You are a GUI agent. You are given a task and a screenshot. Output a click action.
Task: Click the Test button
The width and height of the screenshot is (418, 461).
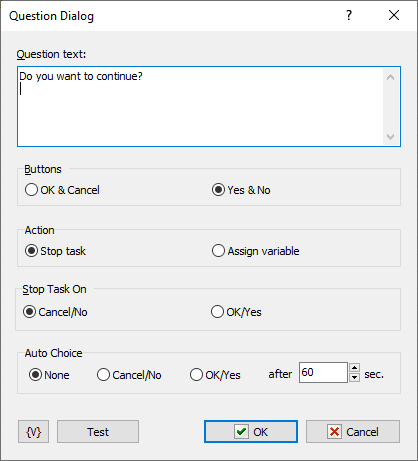98,432
